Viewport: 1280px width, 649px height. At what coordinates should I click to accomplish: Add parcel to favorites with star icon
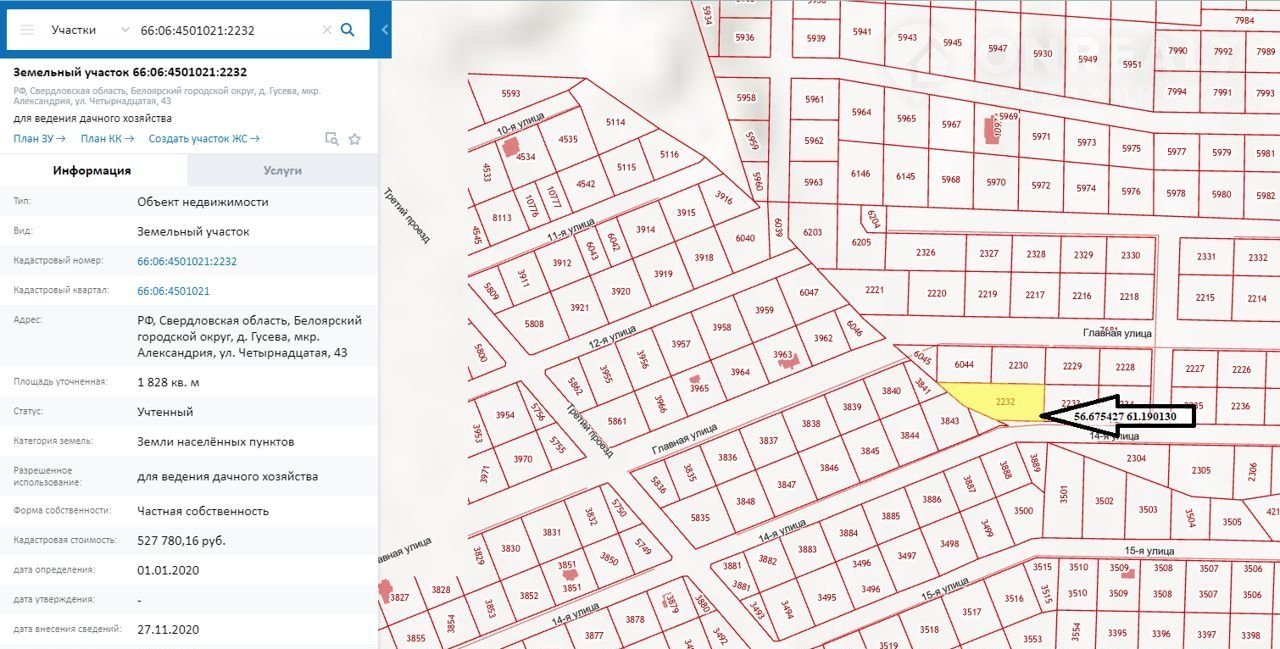pos(354,139)
